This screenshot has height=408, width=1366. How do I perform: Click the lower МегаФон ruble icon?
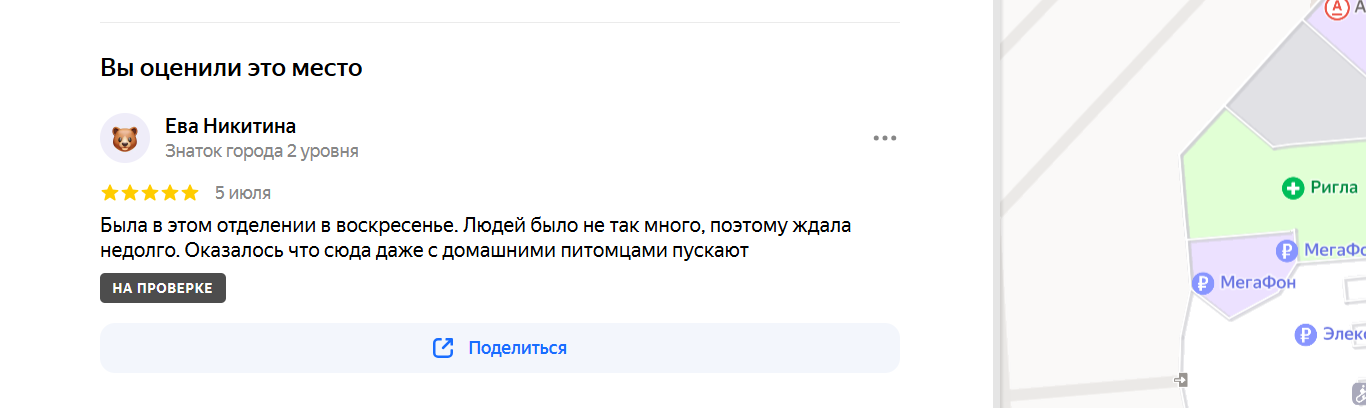pyautogui.click(x=1204, y=283)
